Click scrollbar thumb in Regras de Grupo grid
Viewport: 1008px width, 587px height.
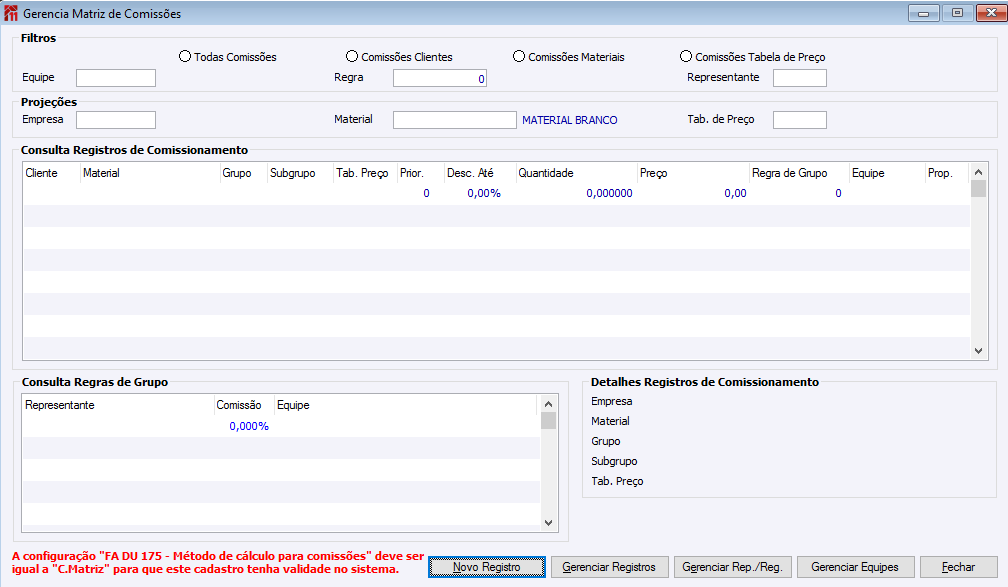(x=548, y=420)
